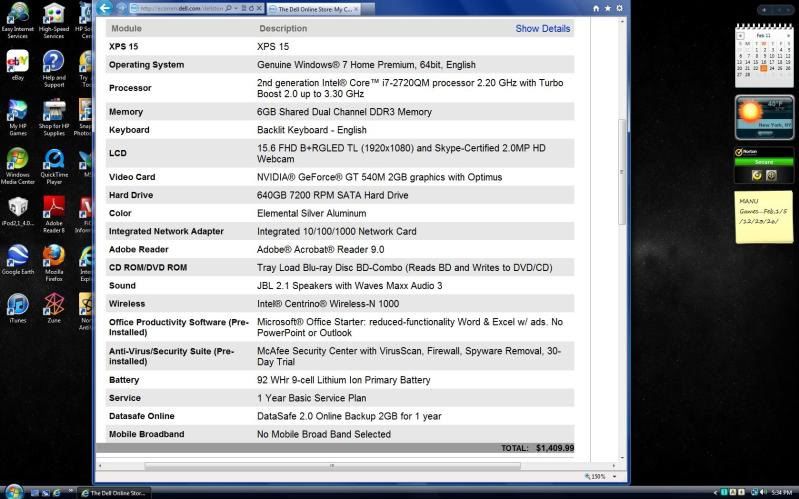This screenshot has height=499, width=799.
Task: Click the browser forward arrow
Action: (x=121, y=8)
